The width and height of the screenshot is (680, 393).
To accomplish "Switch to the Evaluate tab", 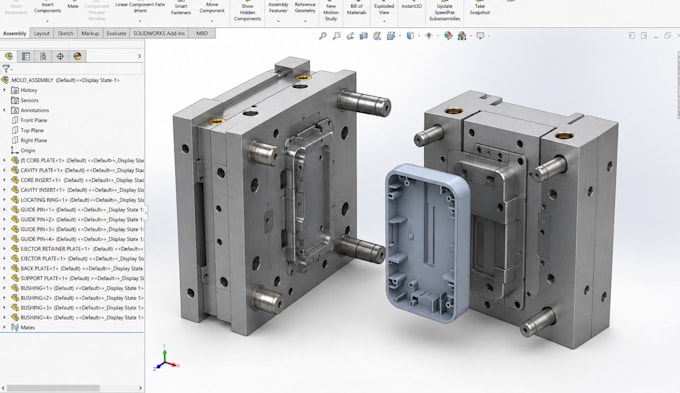I will click(x=116, y=33).
